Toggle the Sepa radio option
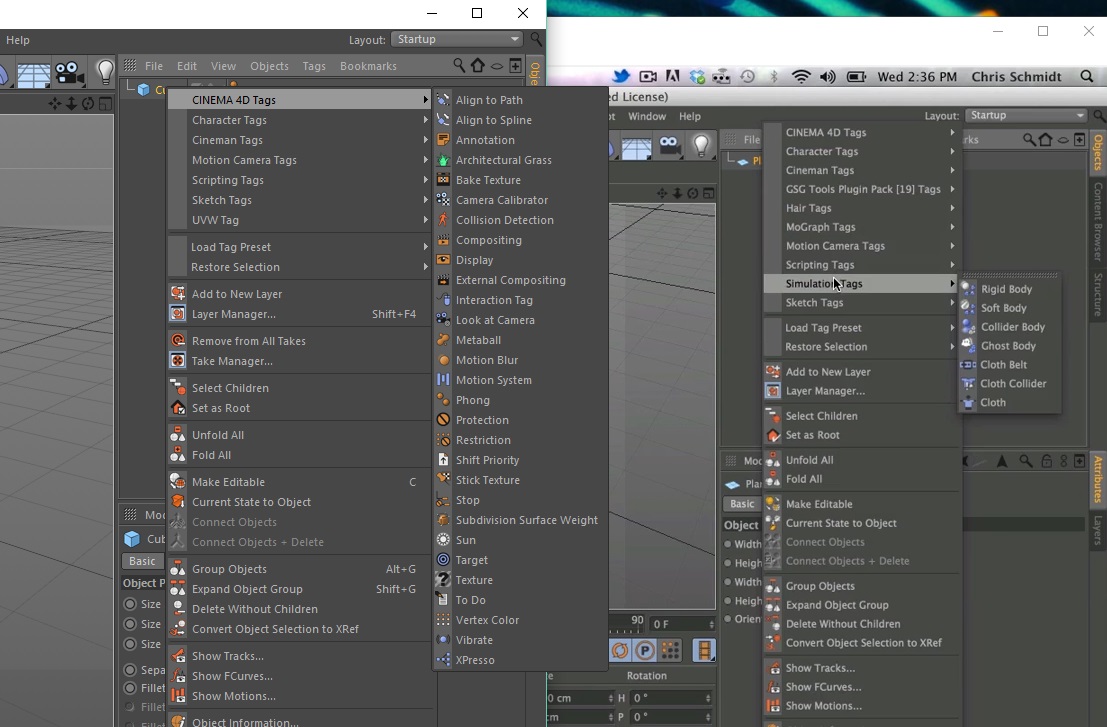1107x727 pixels. tap(130, 670)
